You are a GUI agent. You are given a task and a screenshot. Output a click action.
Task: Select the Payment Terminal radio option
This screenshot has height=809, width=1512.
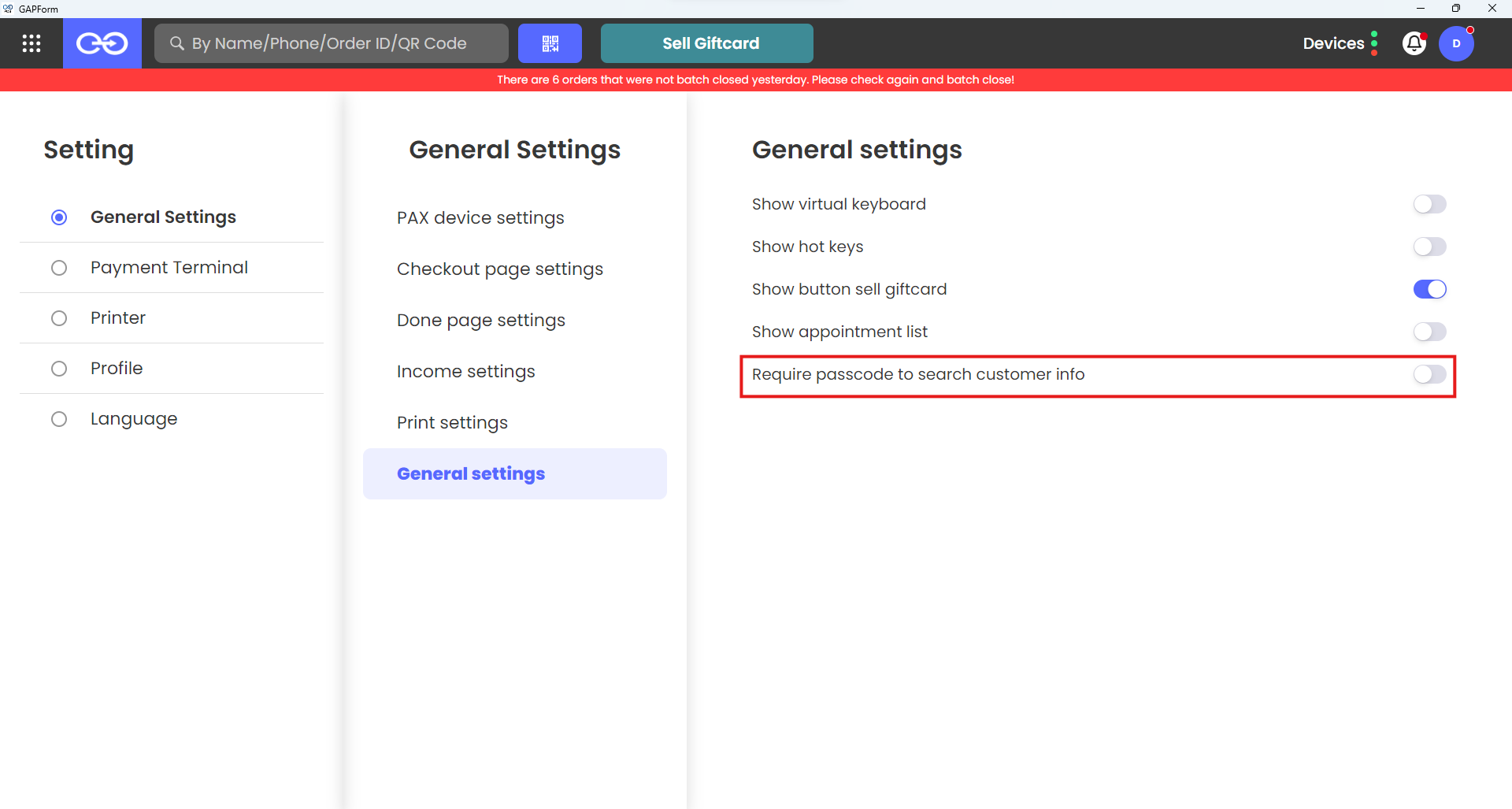tap(59, 268)
